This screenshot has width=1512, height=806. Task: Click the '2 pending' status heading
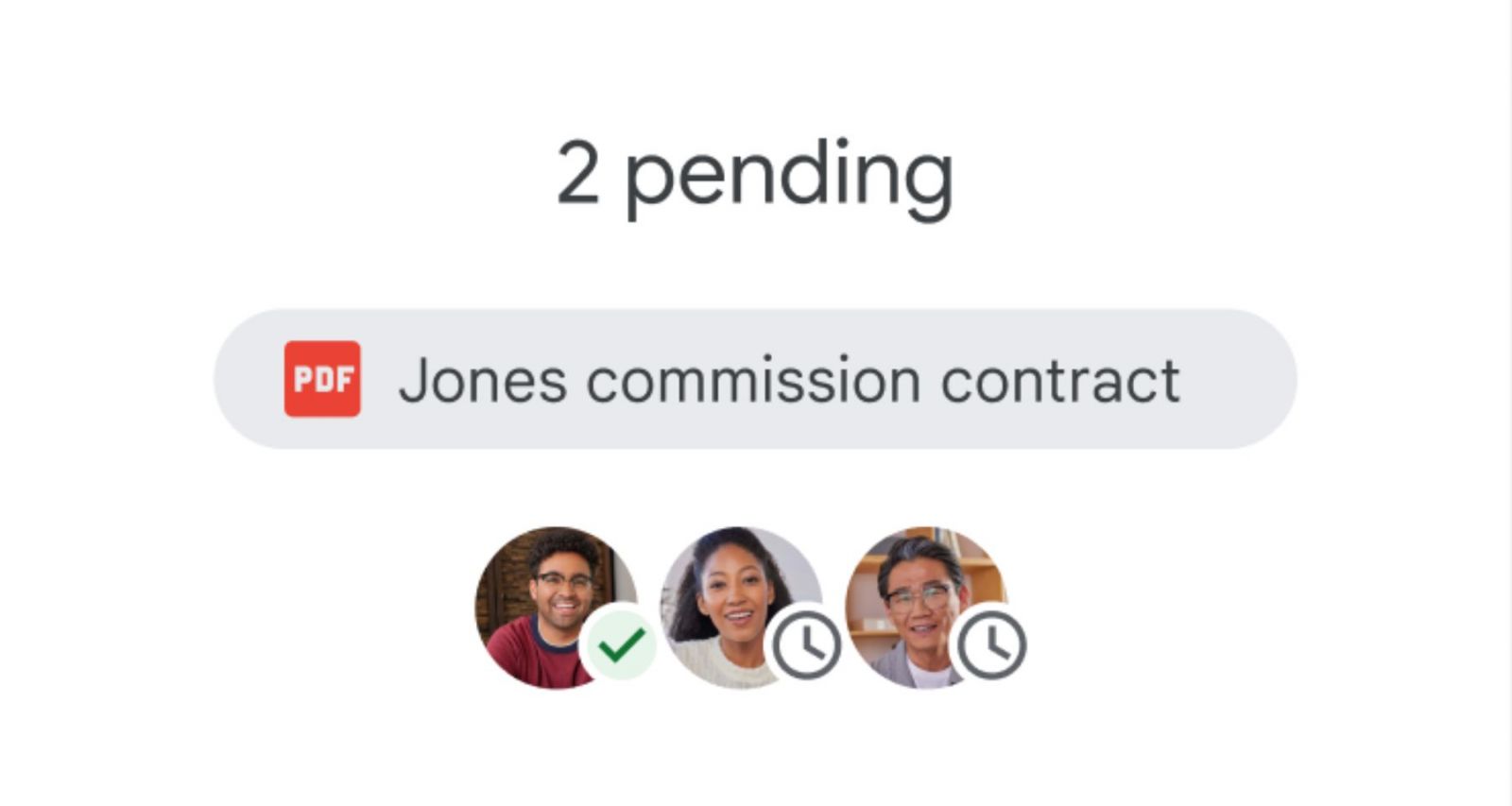(x=755, y=178)
